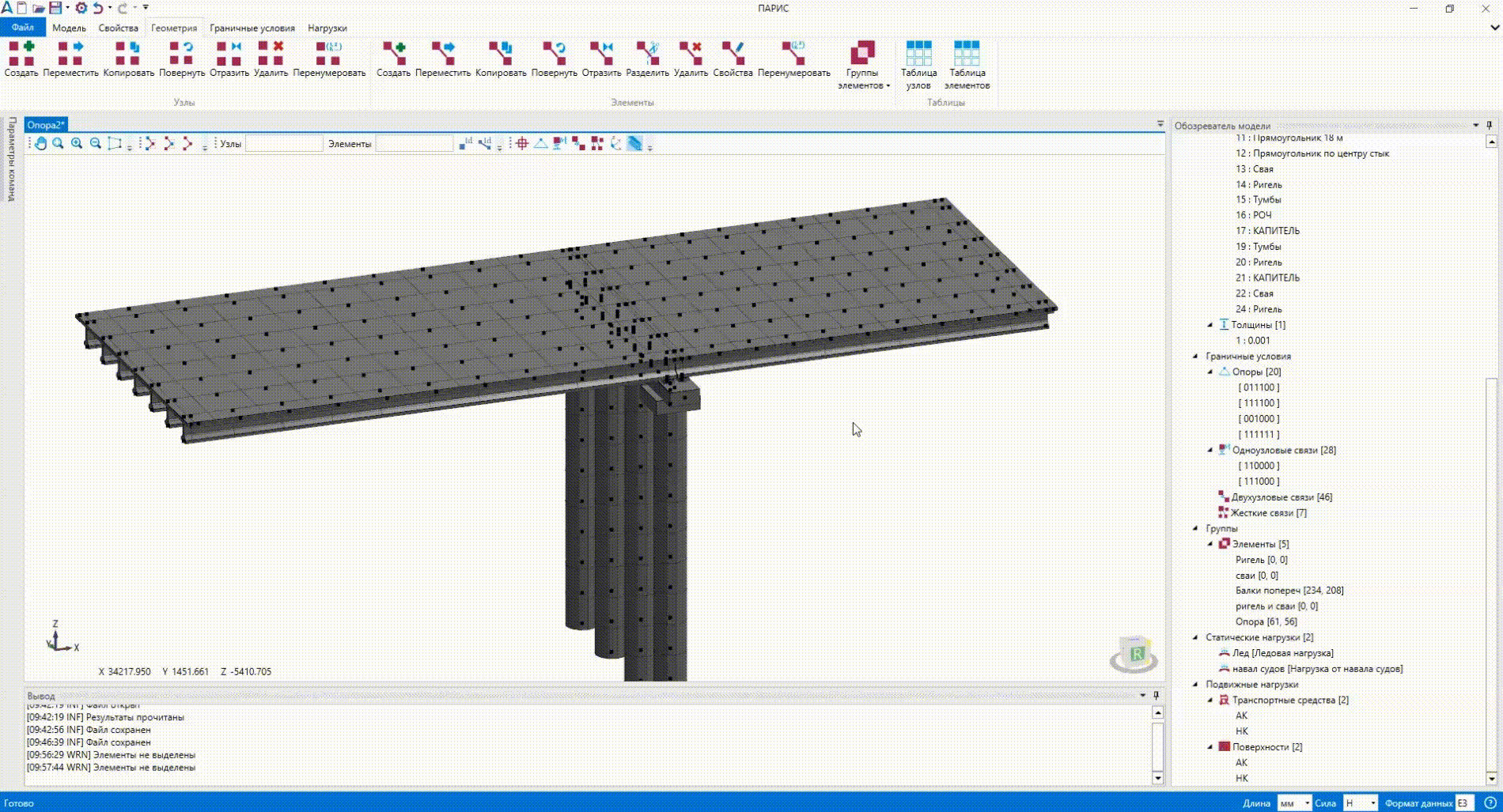
Task: Click the Элементы input field
Action: pyautogui.click(x=415, y=144)
